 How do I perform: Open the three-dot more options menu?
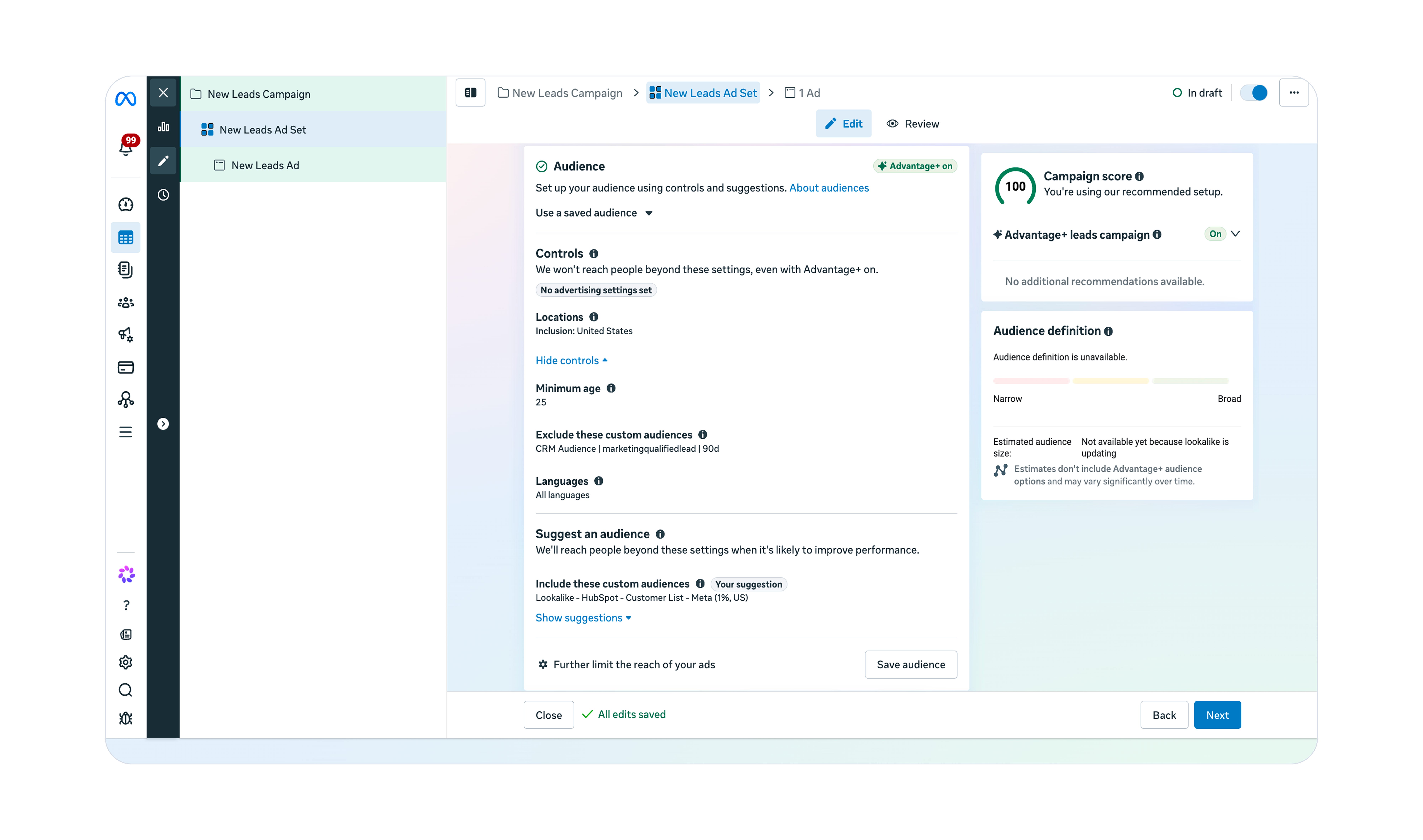[1294, 93]
